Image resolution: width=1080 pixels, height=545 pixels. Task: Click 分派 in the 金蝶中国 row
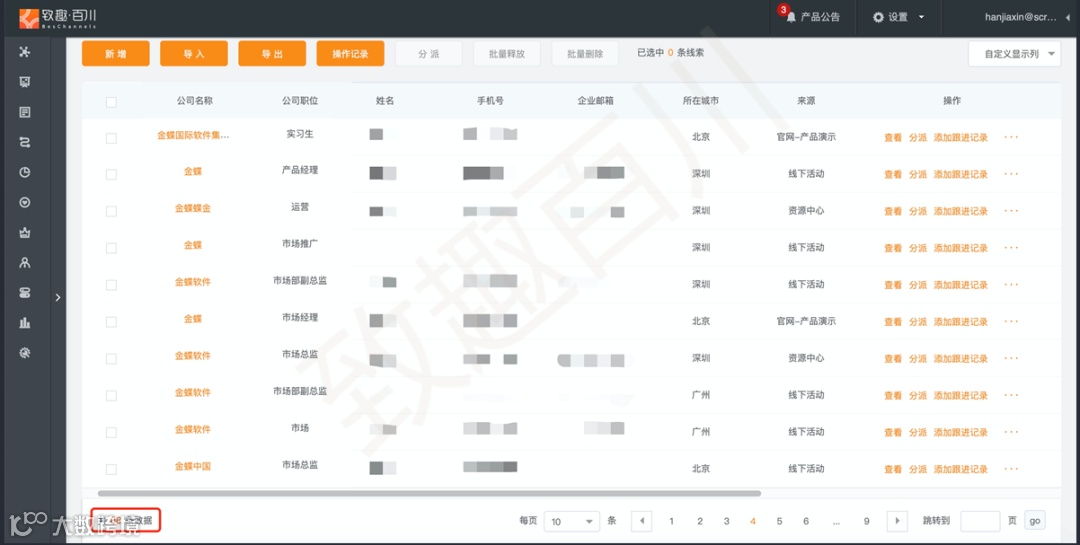[918, 469]
